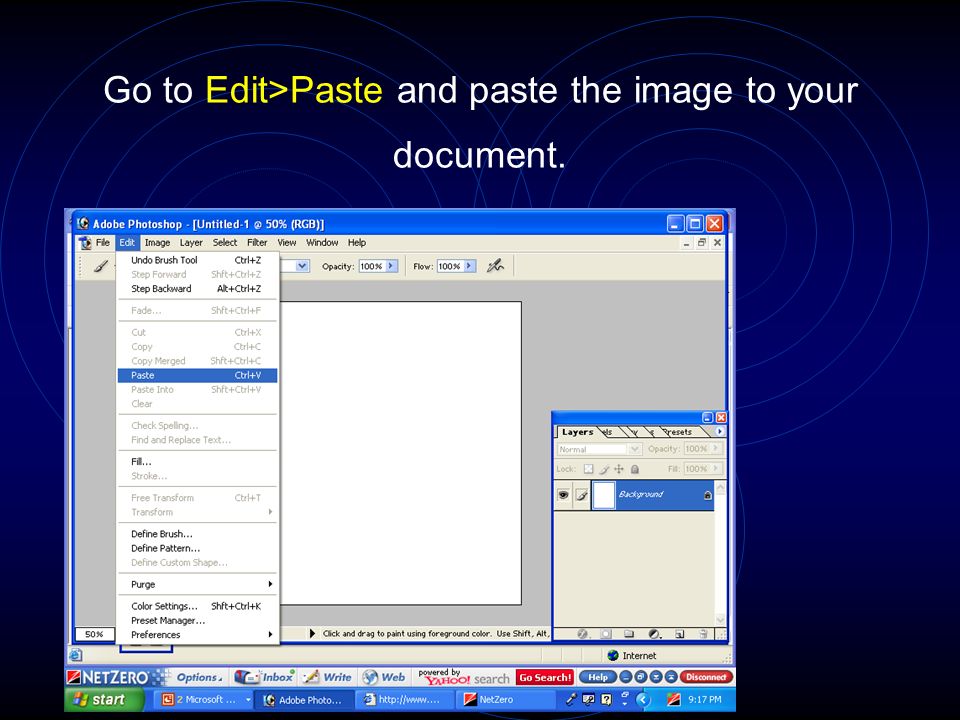The image size is (960, 720).
Task: Choose Color Settings... menu entry
Action: 197,606
